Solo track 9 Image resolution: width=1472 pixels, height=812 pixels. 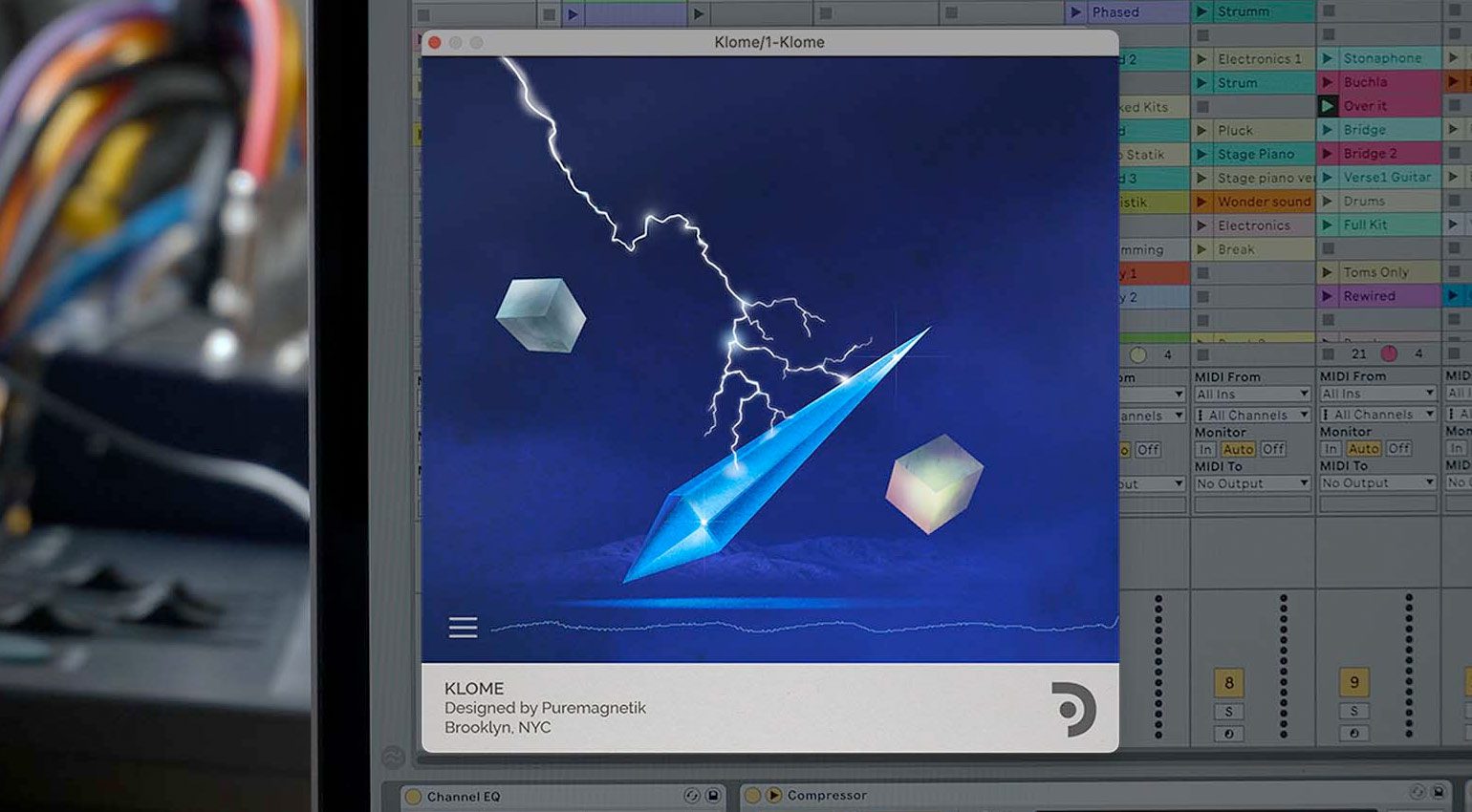click(x=1353, y=711)
